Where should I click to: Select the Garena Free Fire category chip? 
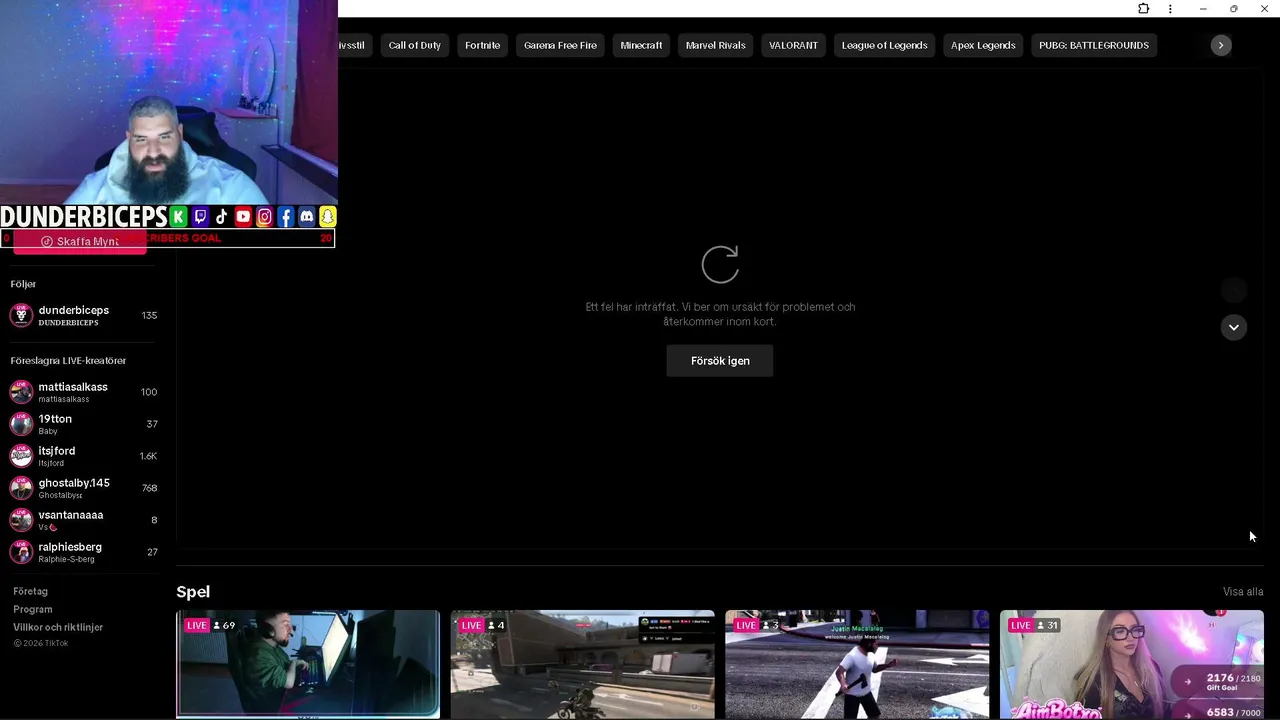560,45
